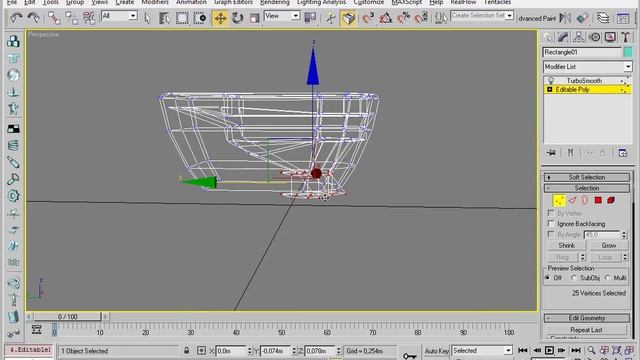The image size is (640, 360).
Task: Toggle the Auto Key button
Action: click(437, 351)
